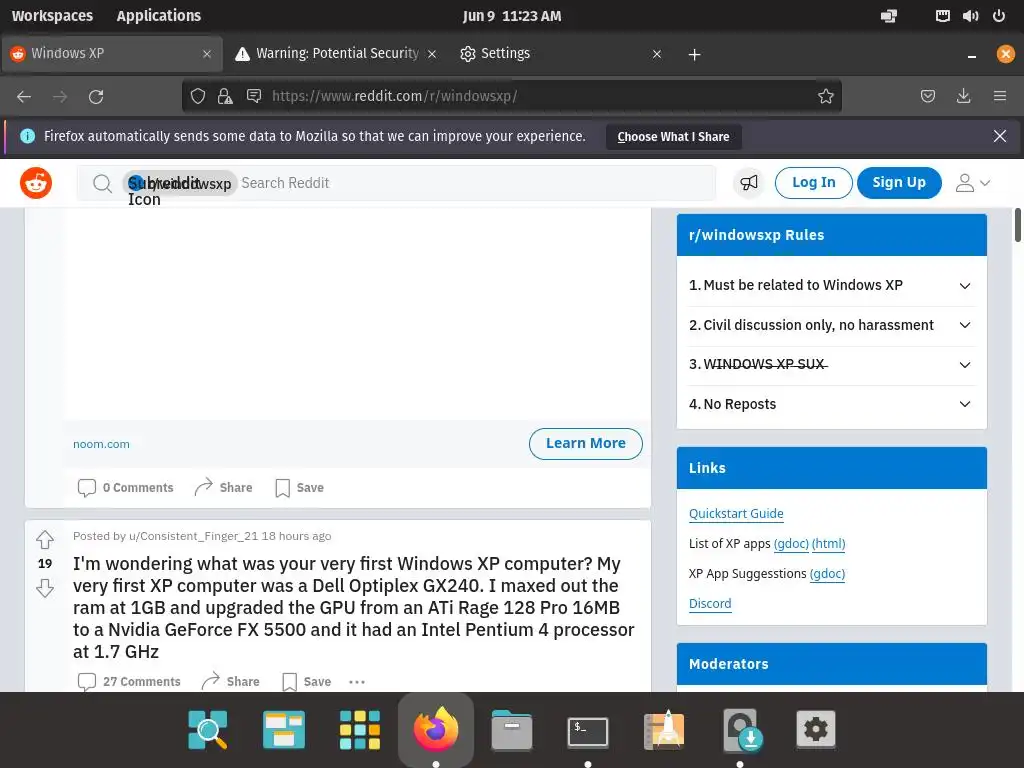The height and width of the screenshot is (768, 1024).
Task: Reload the page with the refresh icon
Action: click(x=96, y=97)
